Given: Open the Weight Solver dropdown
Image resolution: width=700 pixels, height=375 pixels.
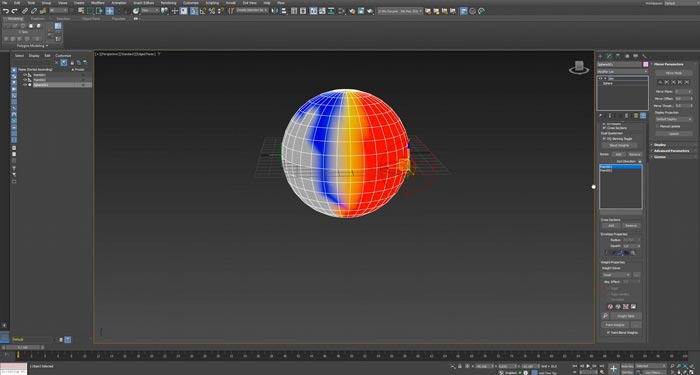Looking at the screenshot, I should point(617,275).
